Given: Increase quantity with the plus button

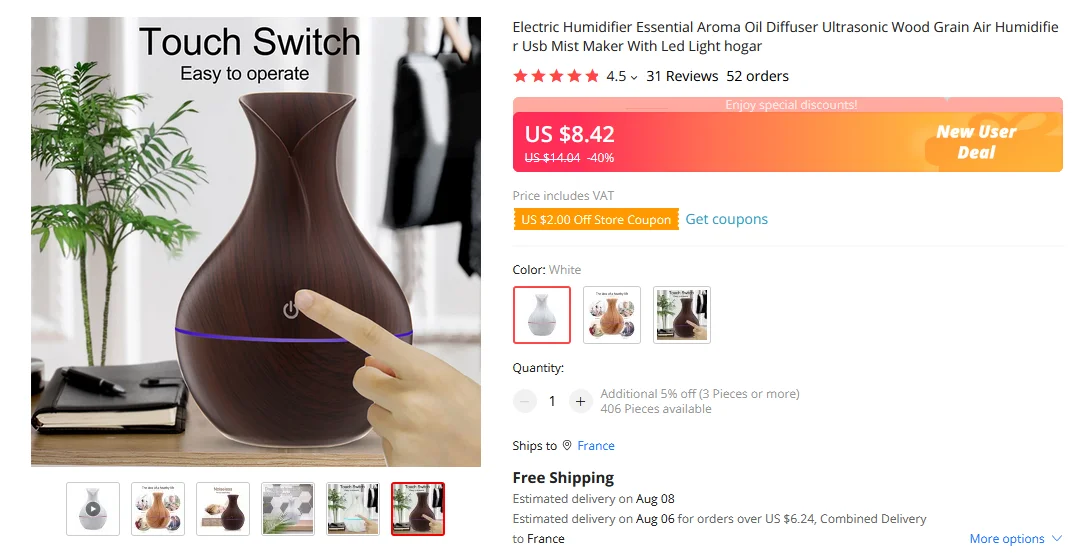Looking at the screenshot, I should point(580,401).
